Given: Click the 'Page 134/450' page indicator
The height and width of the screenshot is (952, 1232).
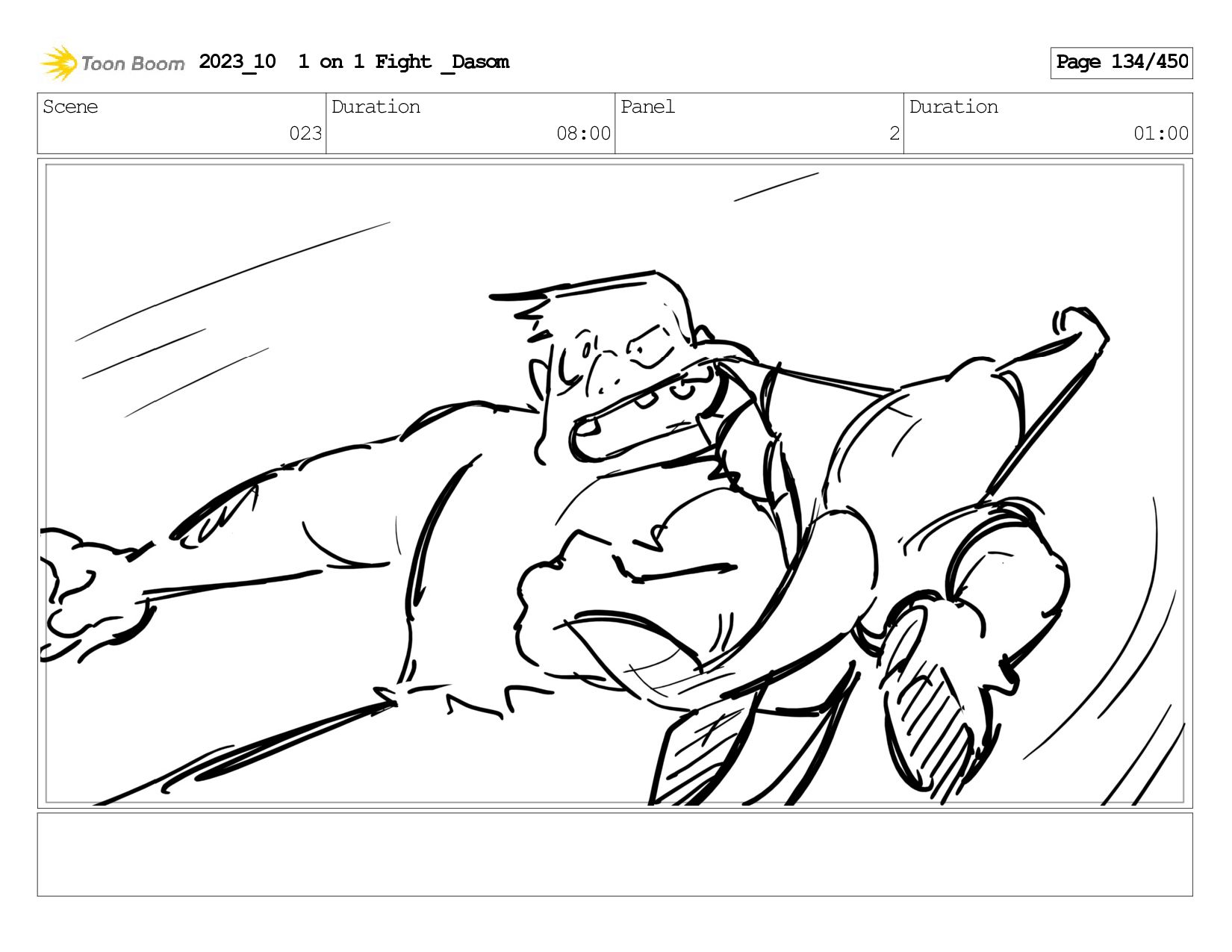Looking at the screenshot, I should point(1121,63).
